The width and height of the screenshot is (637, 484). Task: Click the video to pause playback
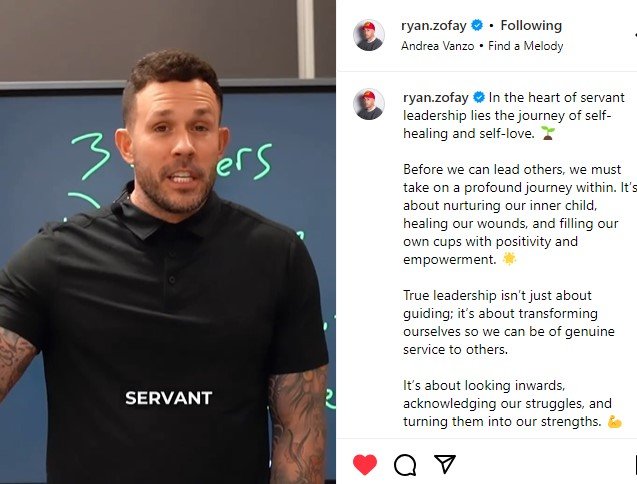[168, 242]
